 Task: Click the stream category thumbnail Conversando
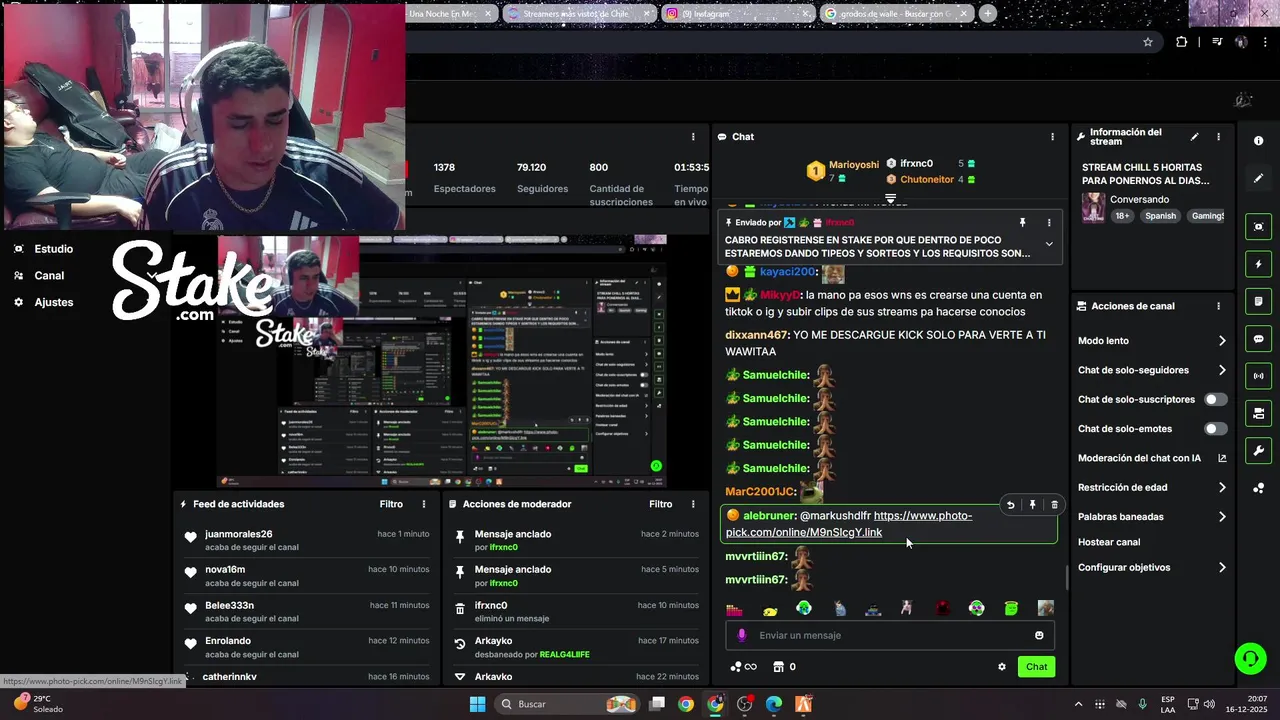pos(1094,207)
